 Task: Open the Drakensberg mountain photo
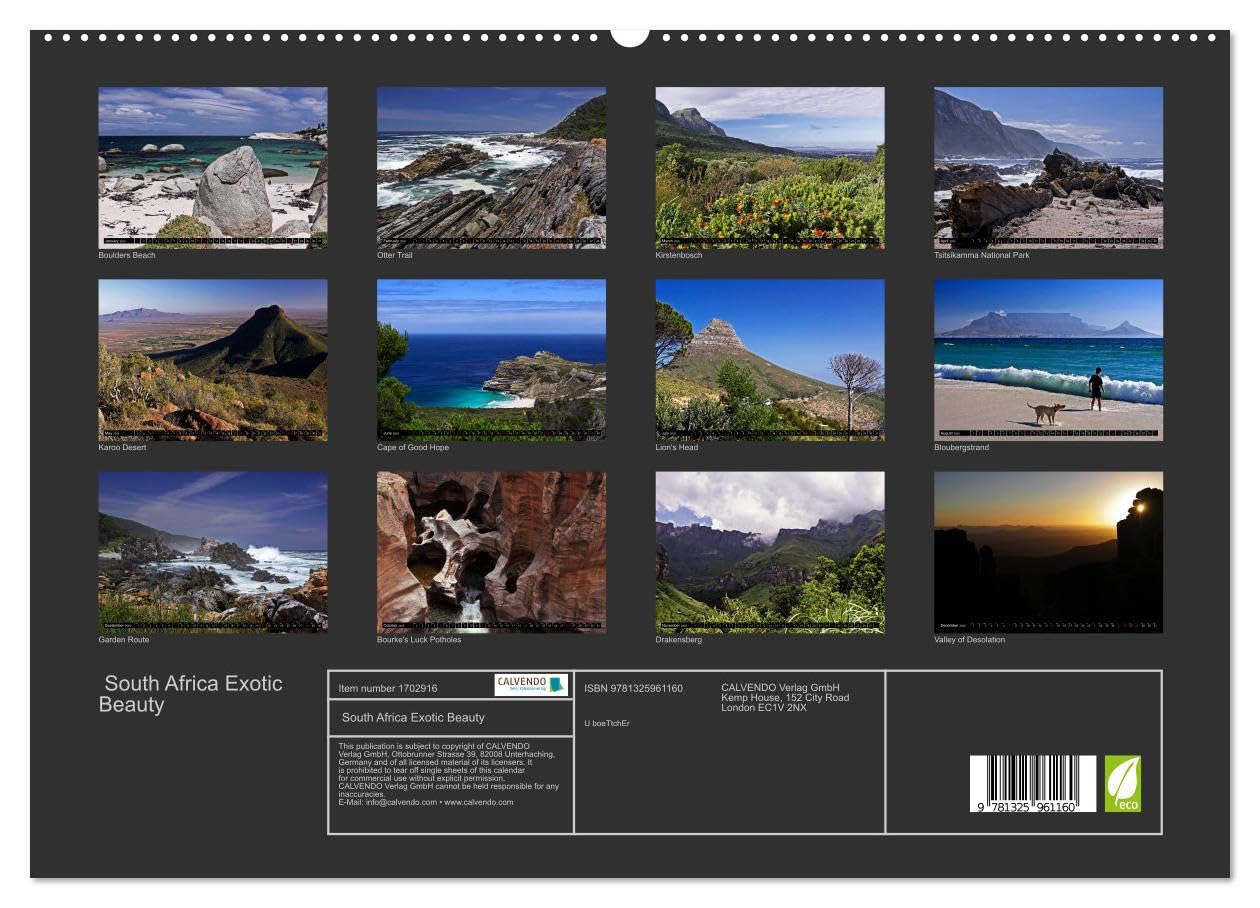click(x=770, y=552)
